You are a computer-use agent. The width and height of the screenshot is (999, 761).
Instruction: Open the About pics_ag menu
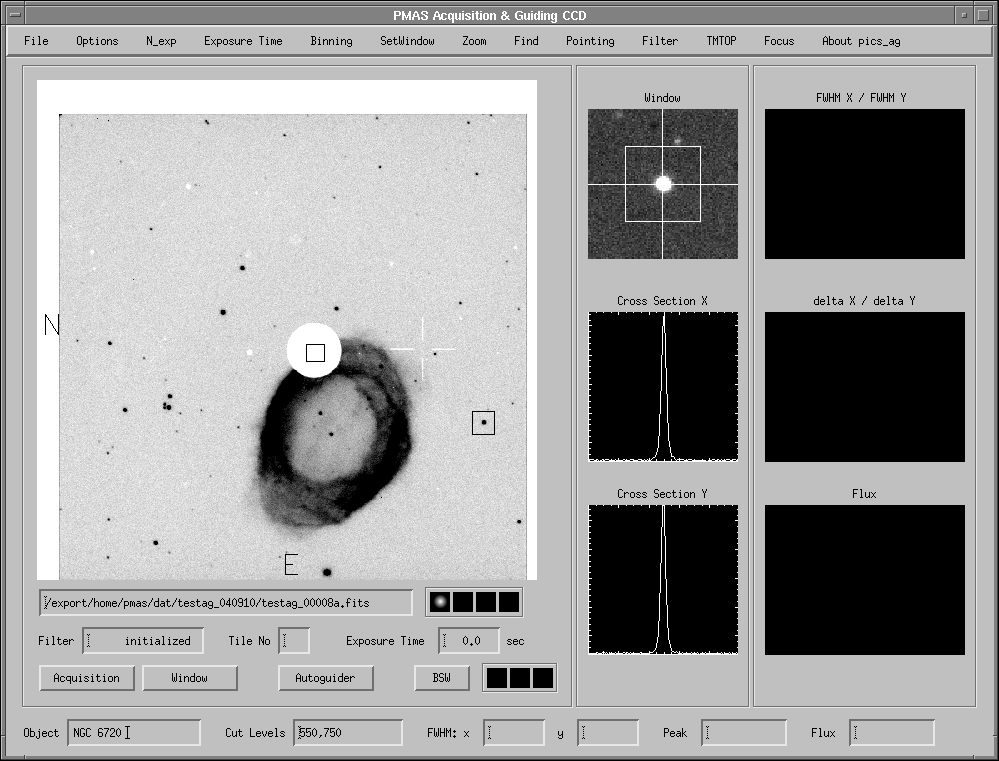coord(863,41)
